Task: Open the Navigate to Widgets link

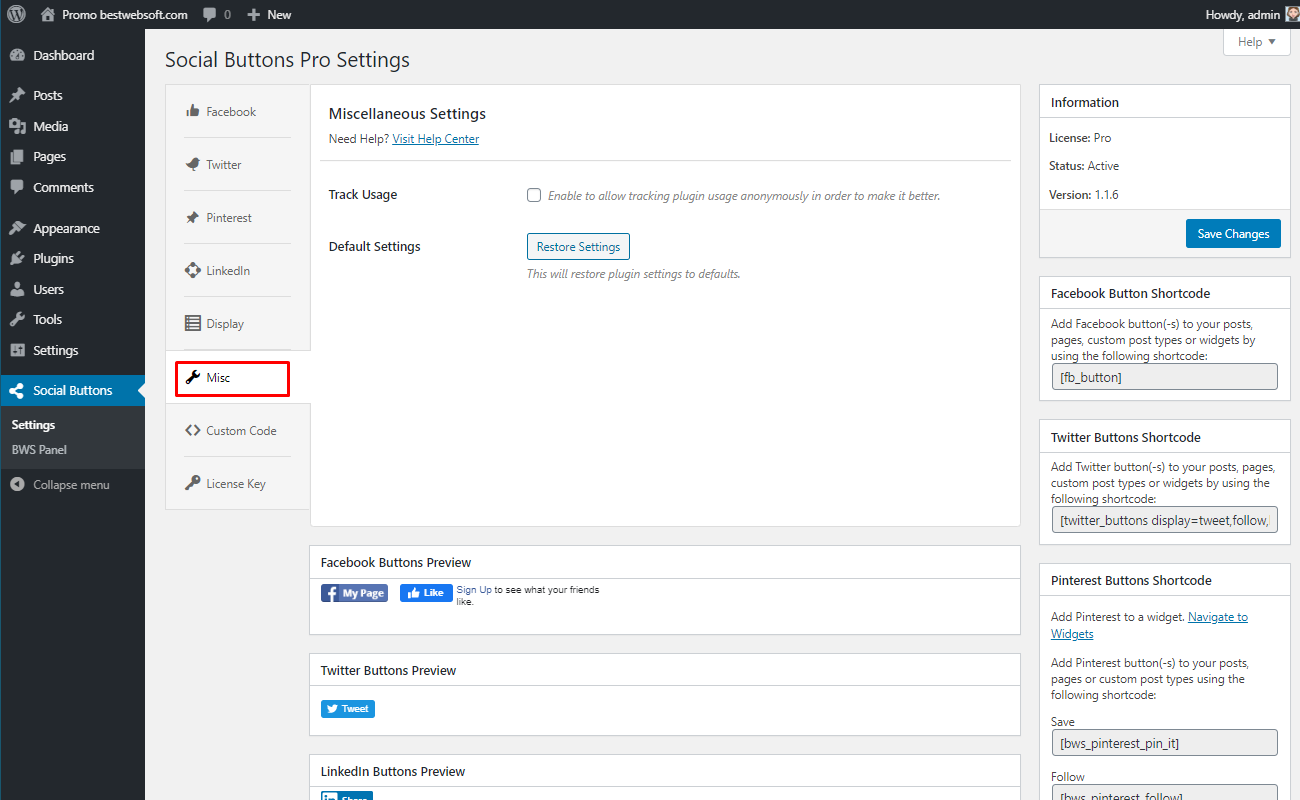Action: 1149,625
